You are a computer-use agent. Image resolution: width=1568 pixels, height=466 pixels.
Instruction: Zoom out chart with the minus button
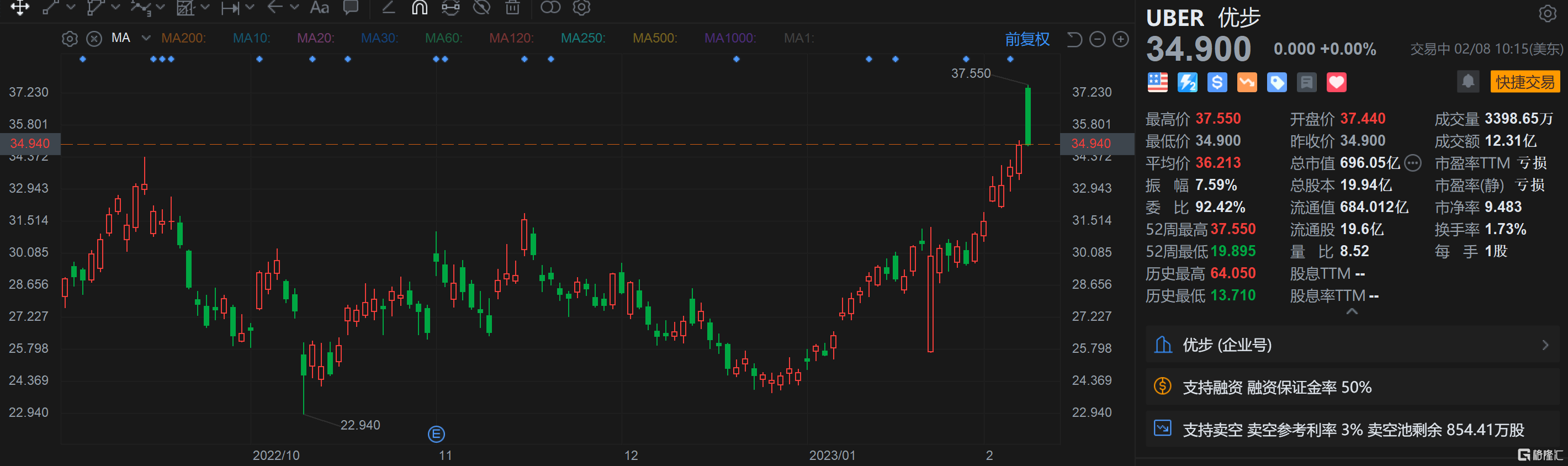point(1098,40)
